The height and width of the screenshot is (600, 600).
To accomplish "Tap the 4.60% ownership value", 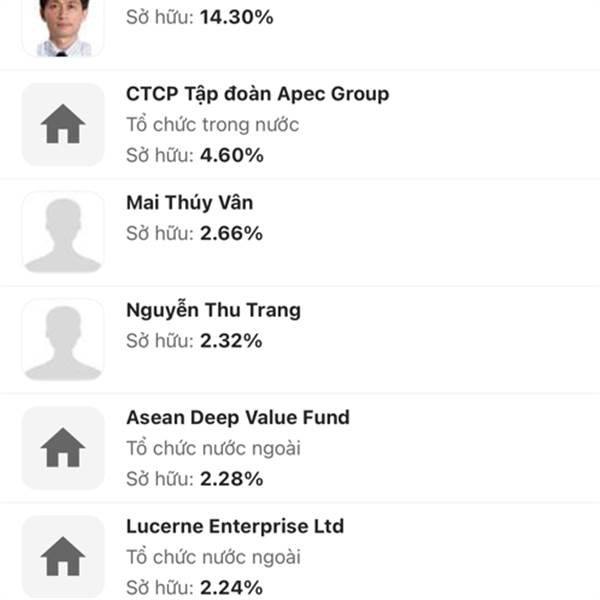I will pos(232,155).
